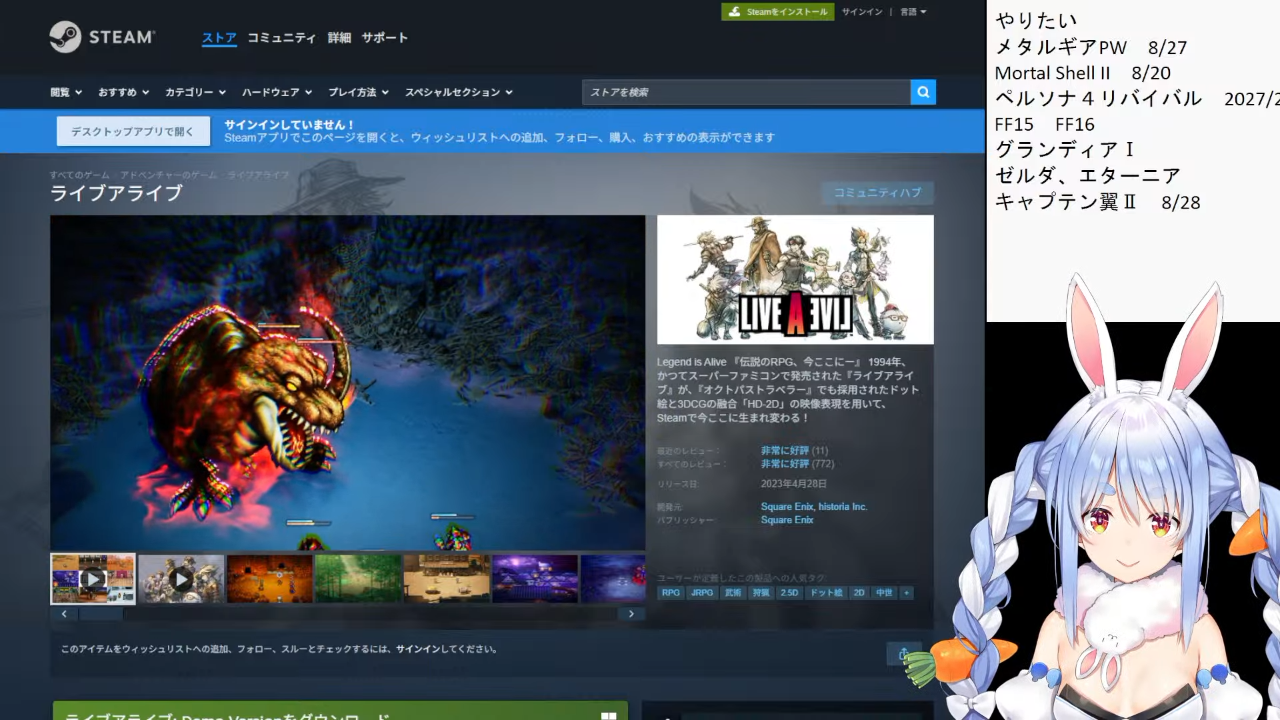Select the green forest screenshot thumbnail
The height and width of the screenshot is (720, 1280).
(358, 579)
